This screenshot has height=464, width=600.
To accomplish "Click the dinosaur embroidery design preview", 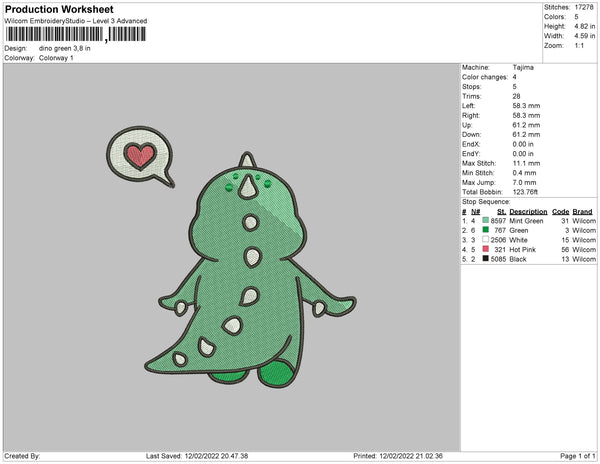I will point(251,270).
